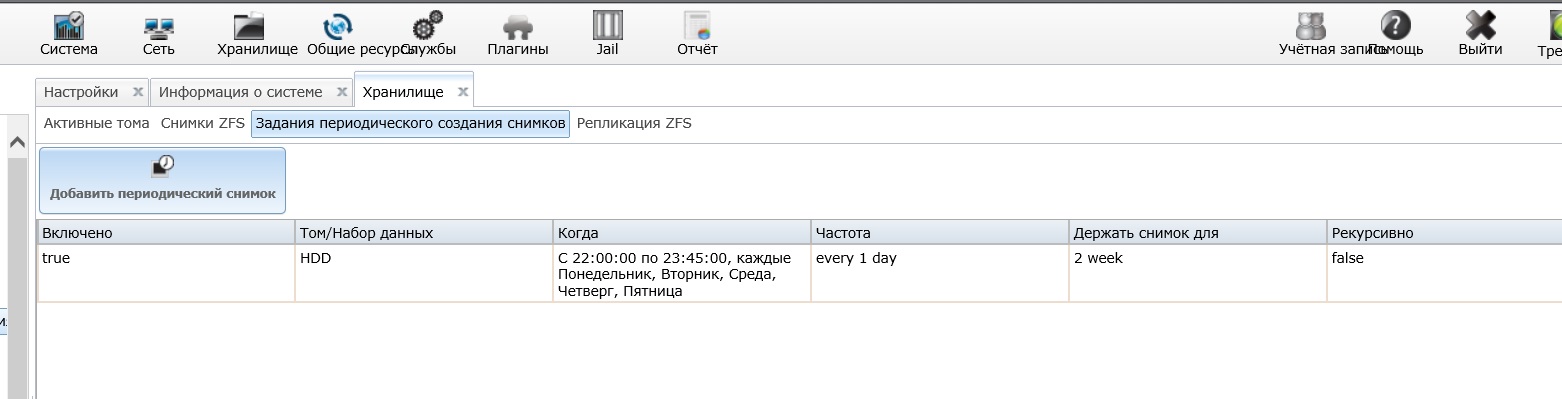
Task: Open the Плагины section
Action: 517,35
